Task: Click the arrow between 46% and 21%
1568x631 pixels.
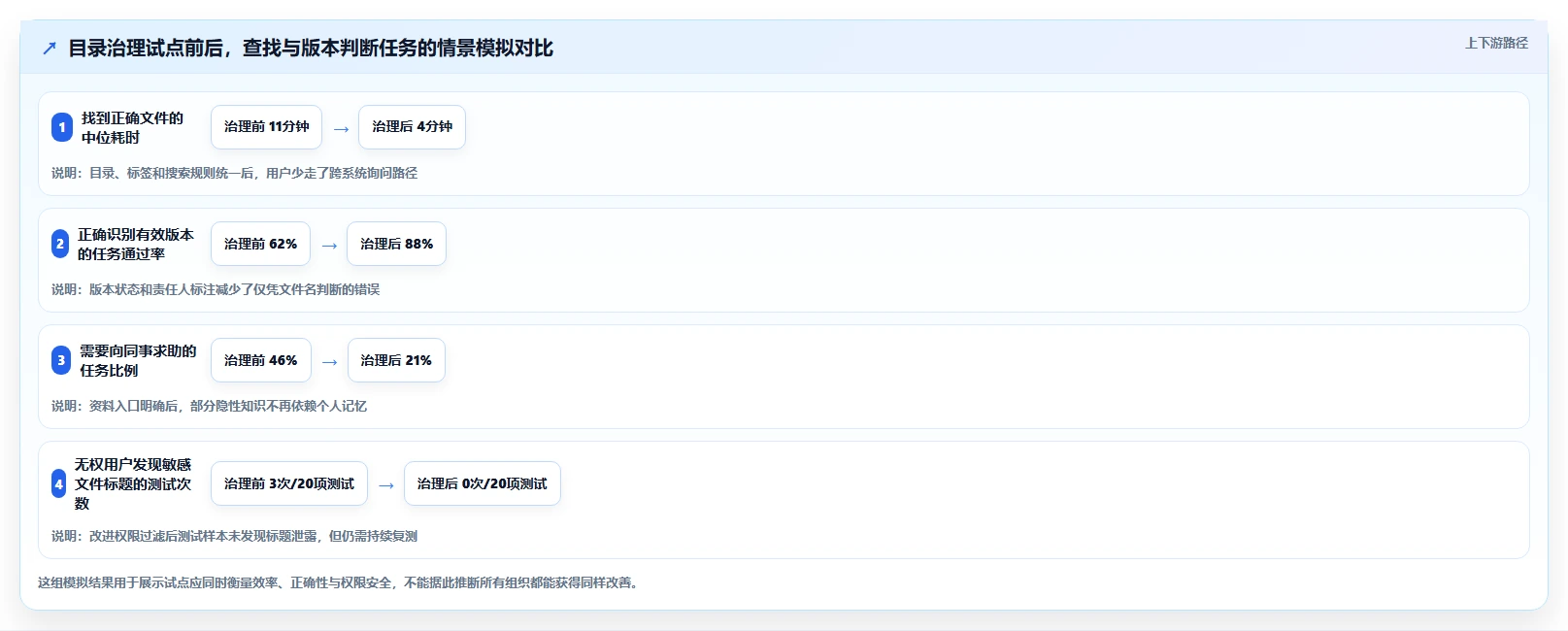Action: [329, 361]
